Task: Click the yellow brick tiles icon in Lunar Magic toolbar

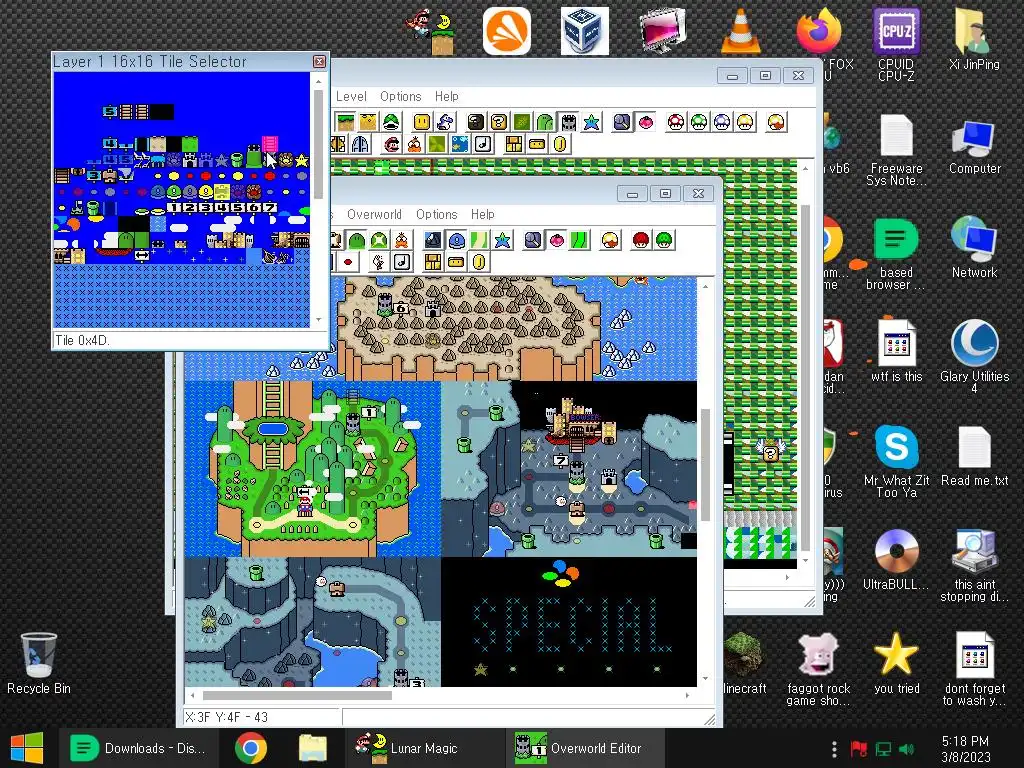Action: 514,144
